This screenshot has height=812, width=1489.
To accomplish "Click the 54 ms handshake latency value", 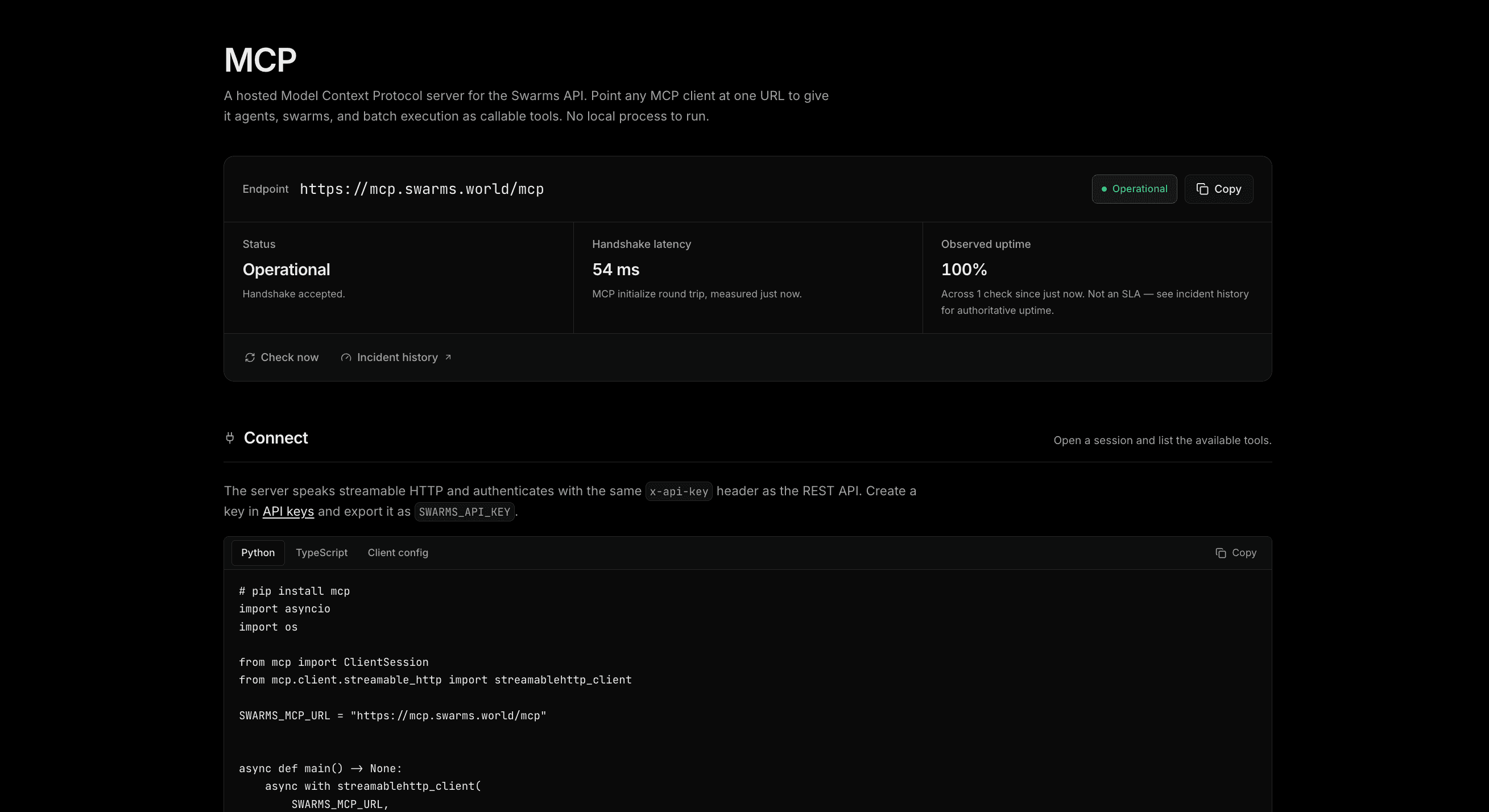I will point(615,270).
